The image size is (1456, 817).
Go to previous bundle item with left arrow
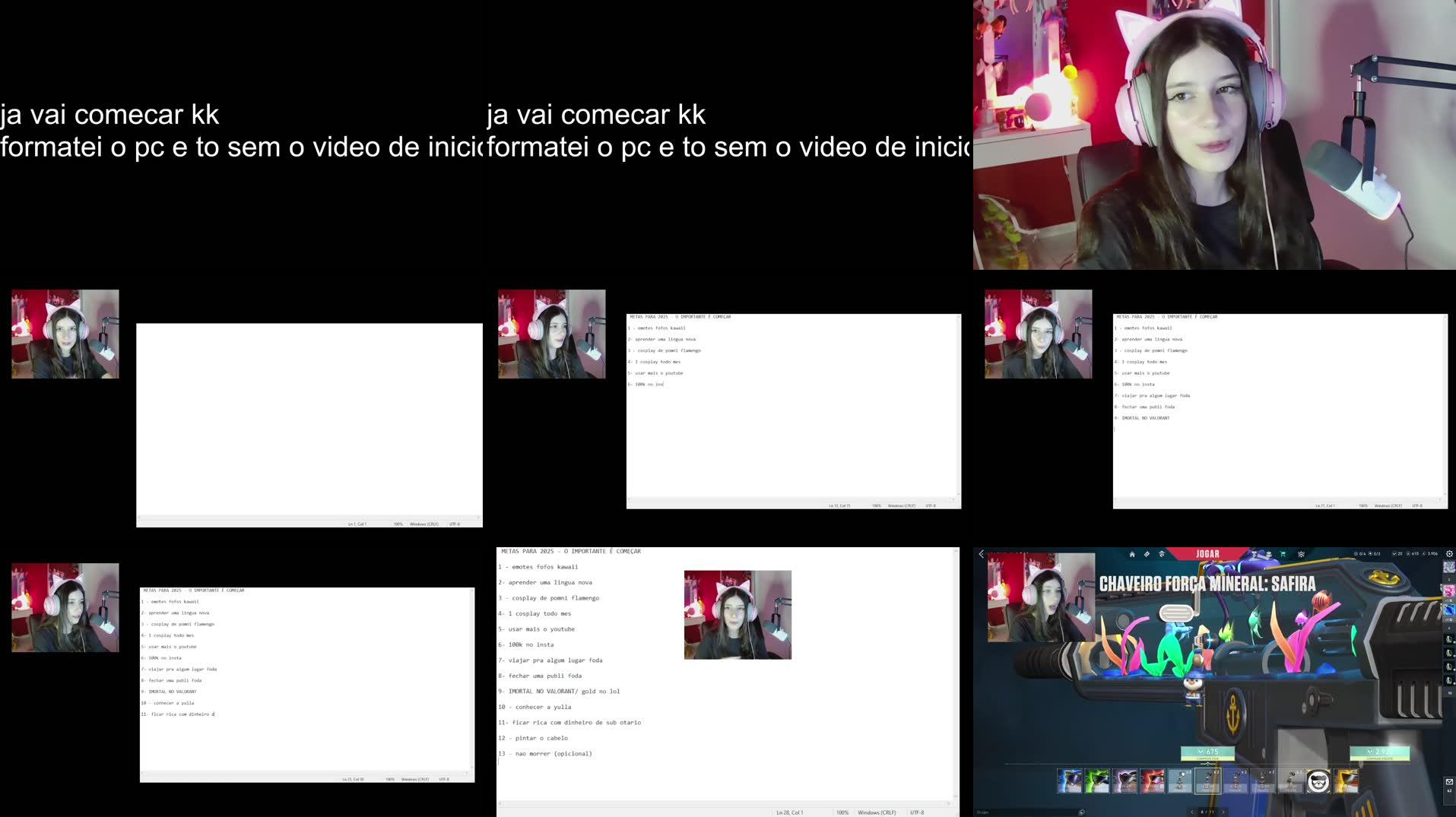click(1192, 812)
